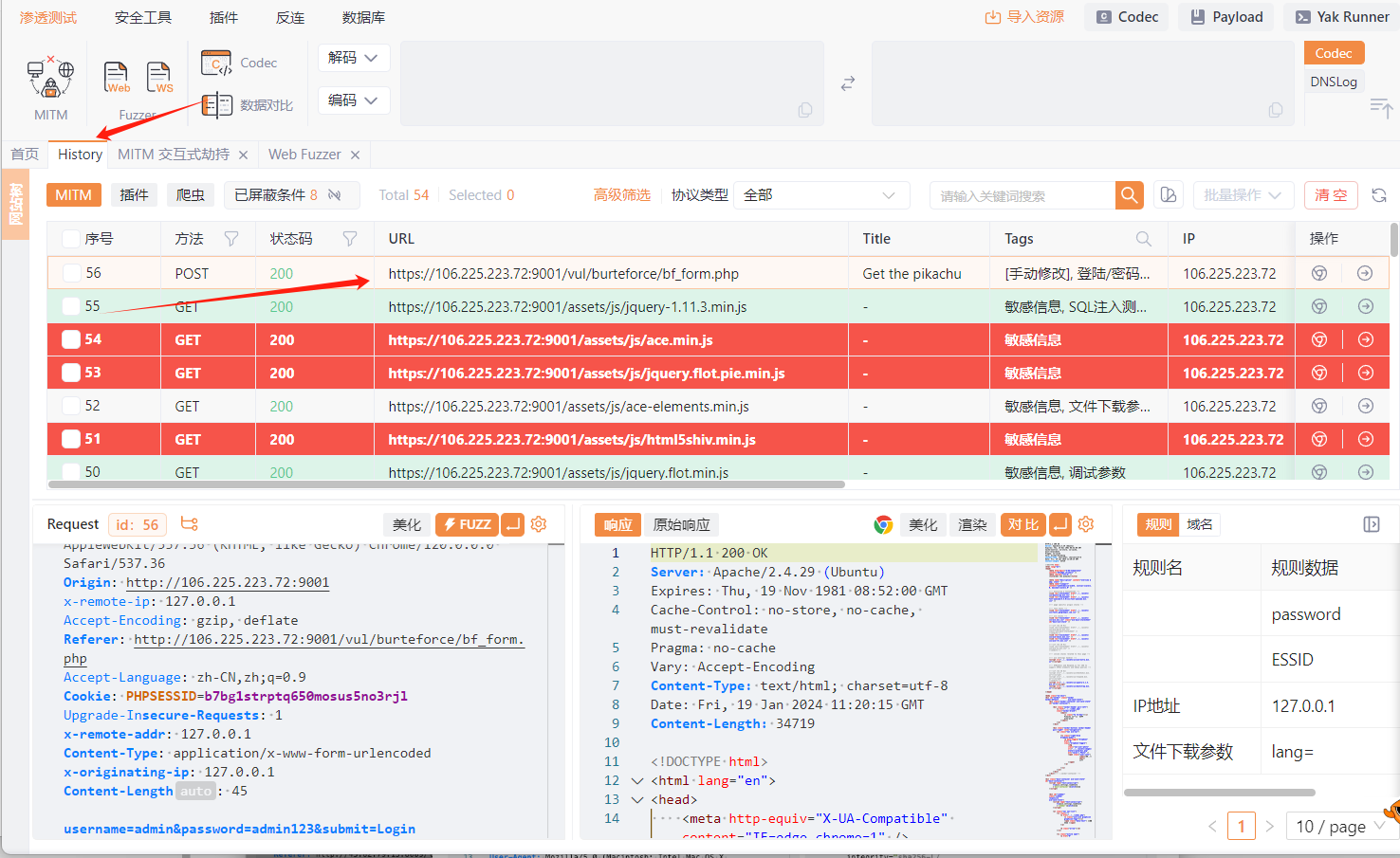
Task: Click 高级筛选 advanced filter link
Action: pyautogui.click(x=622, y=195)
